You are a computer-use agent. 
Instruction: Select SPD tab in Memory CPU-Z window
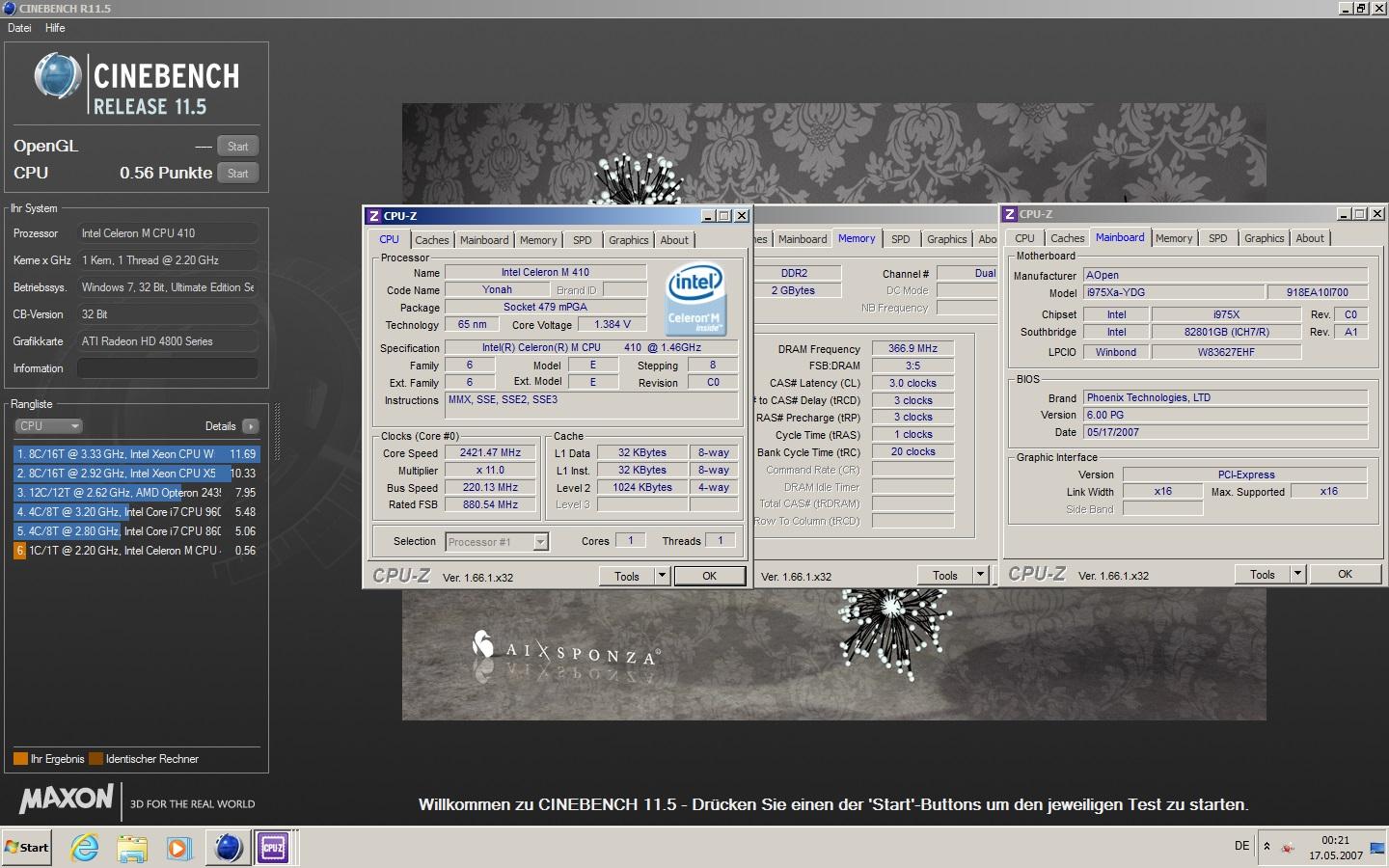(901, 239)
